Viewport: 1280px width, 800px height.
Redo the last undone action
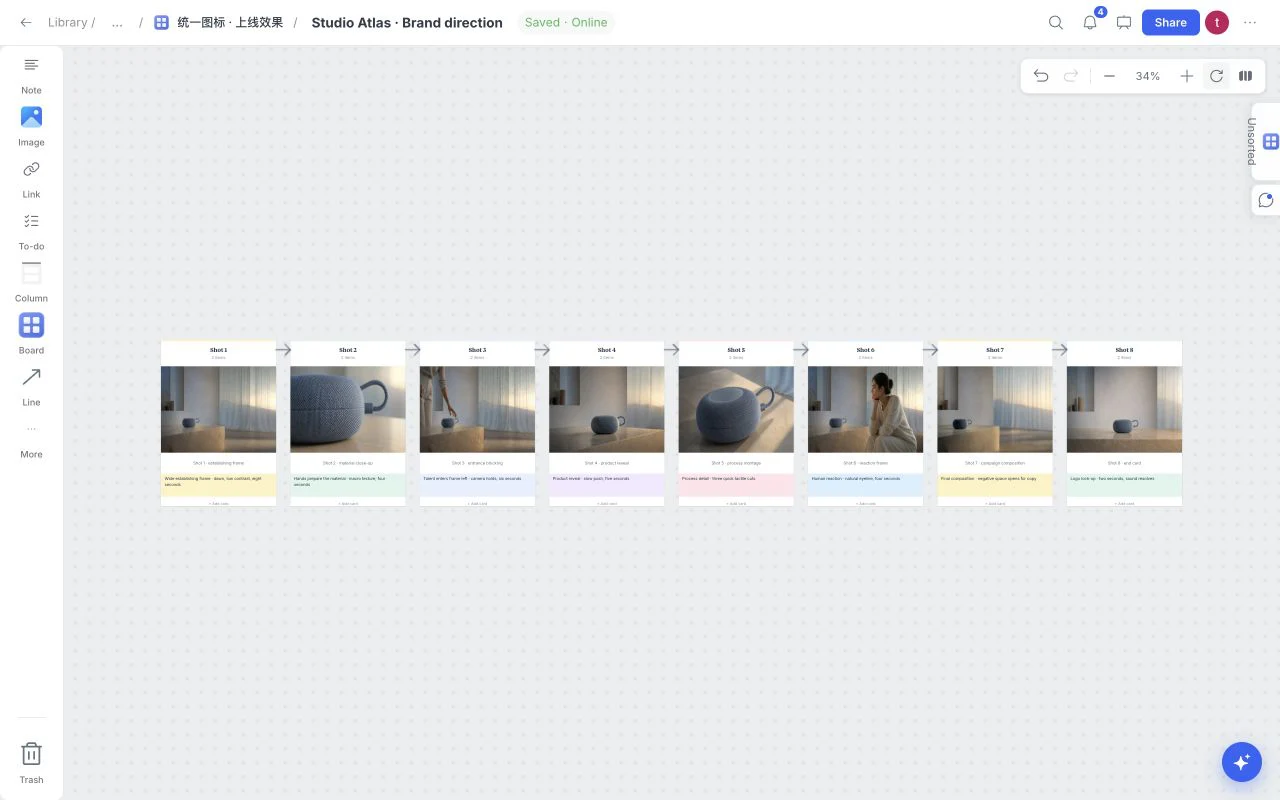pyautogui.click(x=1071, y=76)
